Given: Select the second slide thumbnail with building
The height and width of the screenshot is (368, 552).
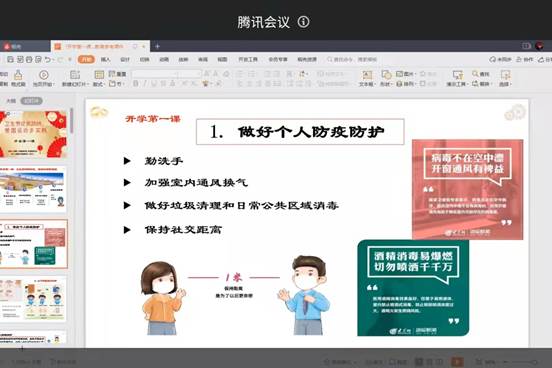Looking at the screenshot, I should pyautogui.click(x=33, y=189).
